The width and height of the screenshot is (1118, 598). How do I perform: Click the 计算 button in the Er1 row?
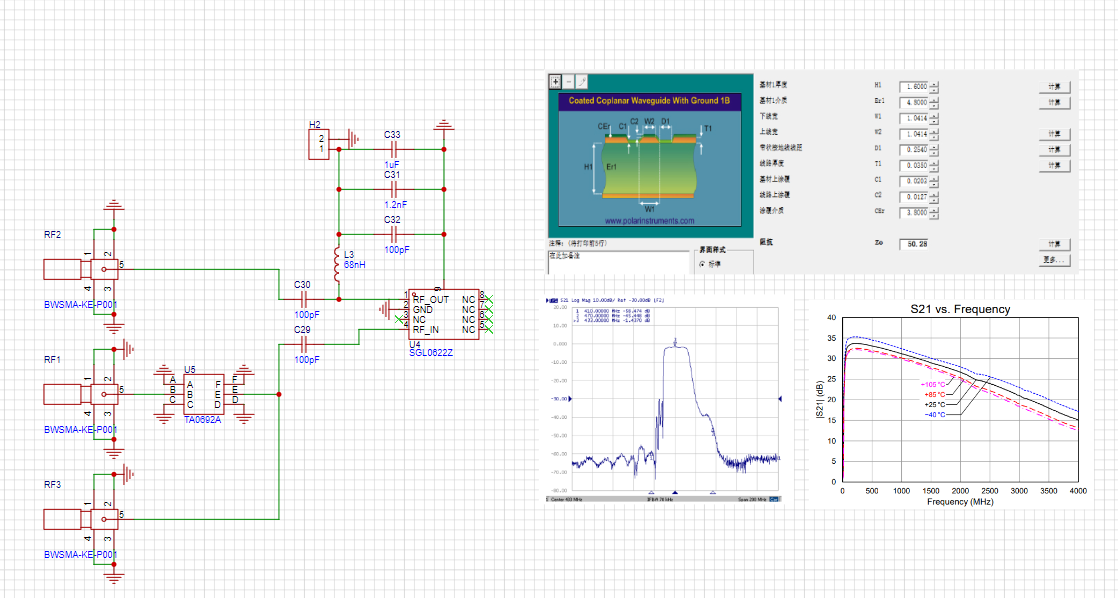1055,102
